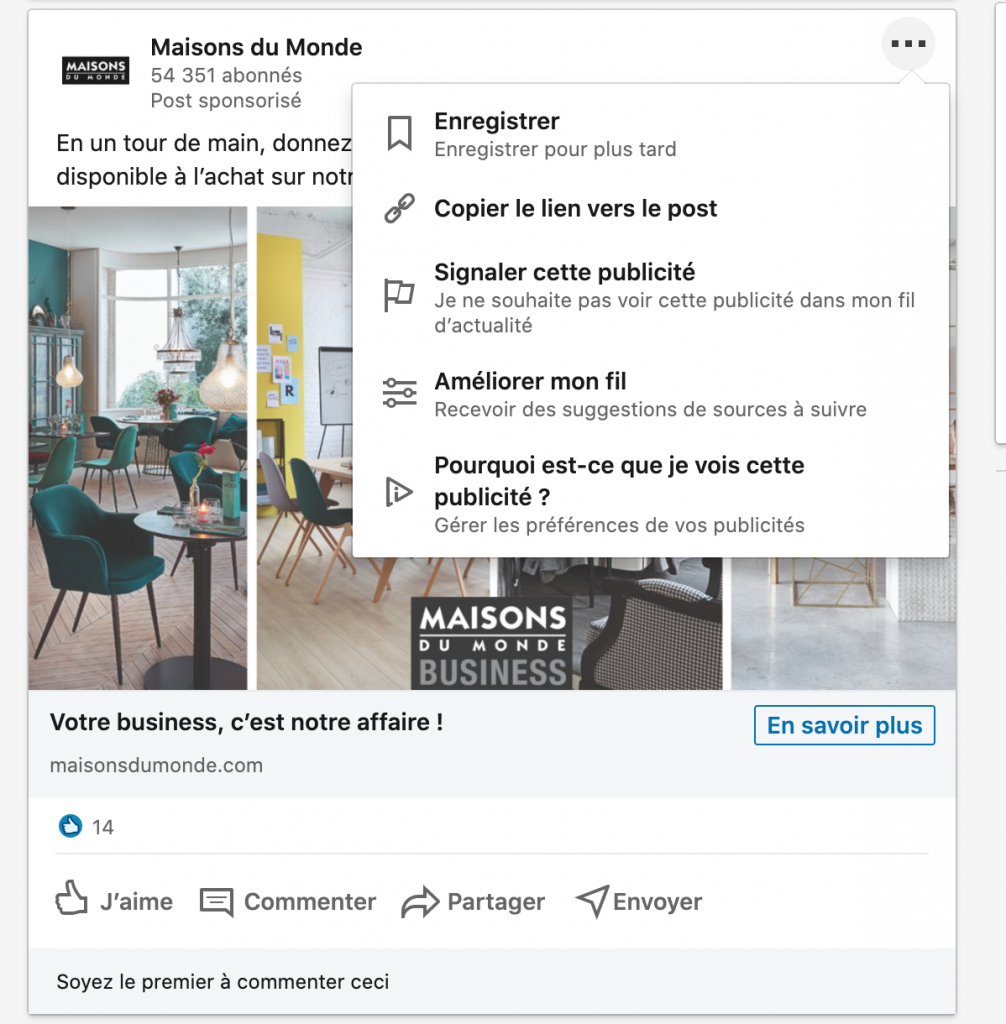Click the En savoir plus button
Image resolution: width=1006 pixels, height=1024 pixels.
844,725
